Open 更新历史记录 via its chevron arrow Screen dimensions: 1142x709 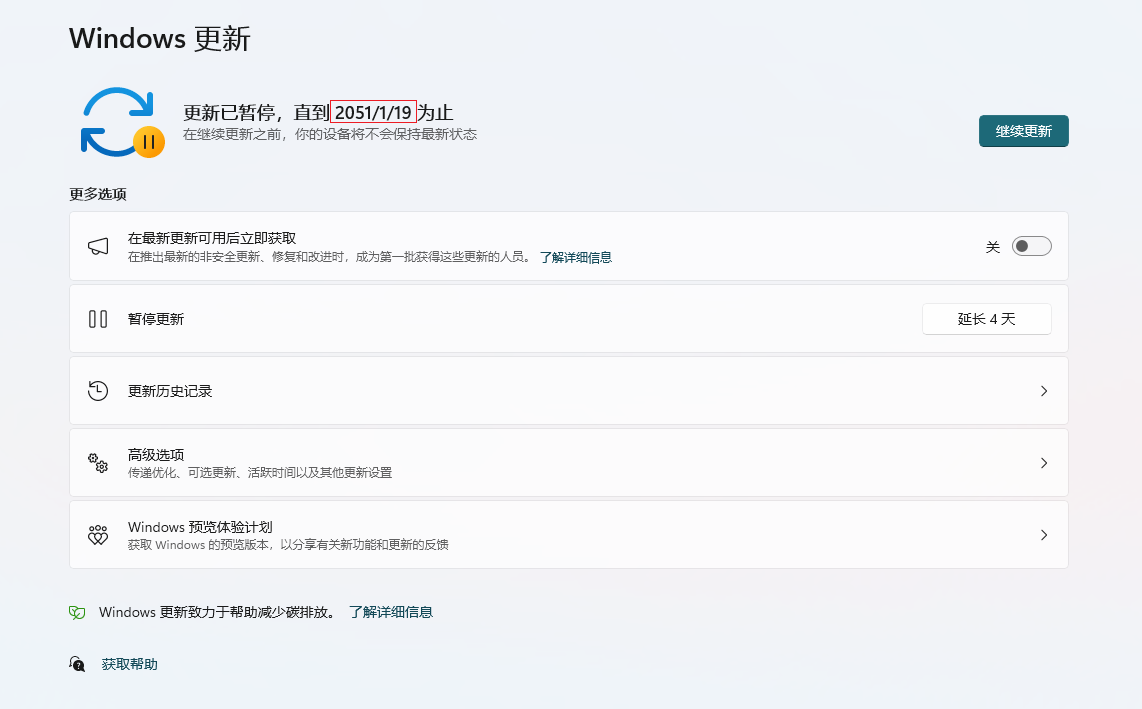coord(1044,391)
